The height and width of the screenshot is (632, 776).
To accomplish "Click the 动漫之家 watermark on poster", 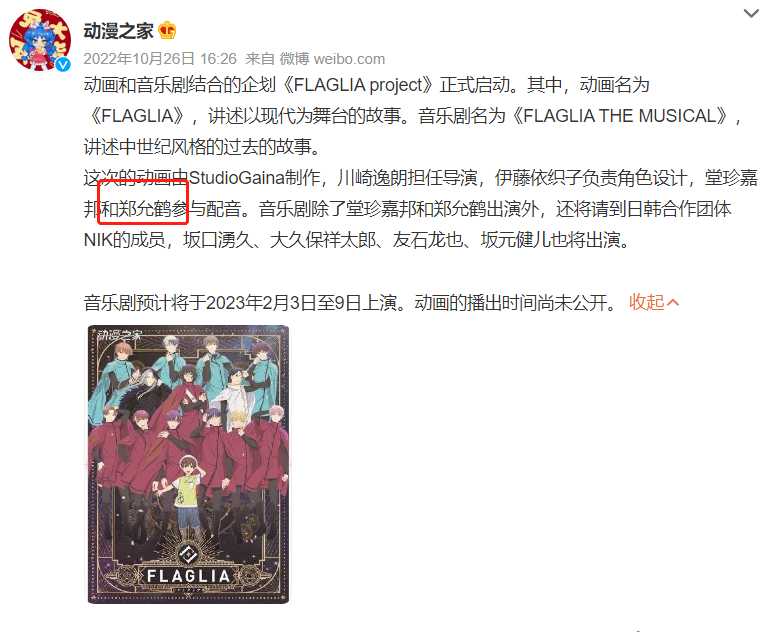I will coord(119,336).
